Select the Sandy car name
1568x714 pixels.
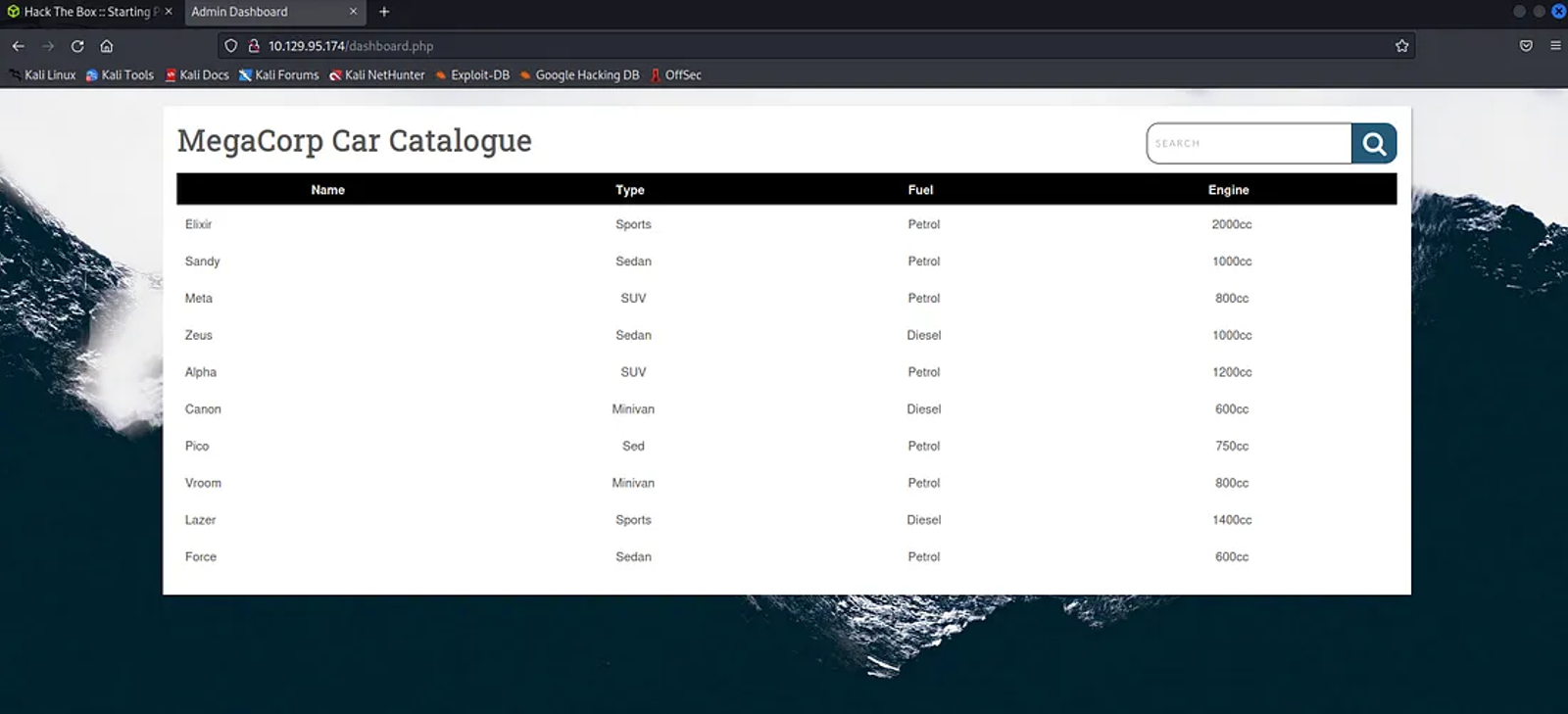tap(202, 262)
